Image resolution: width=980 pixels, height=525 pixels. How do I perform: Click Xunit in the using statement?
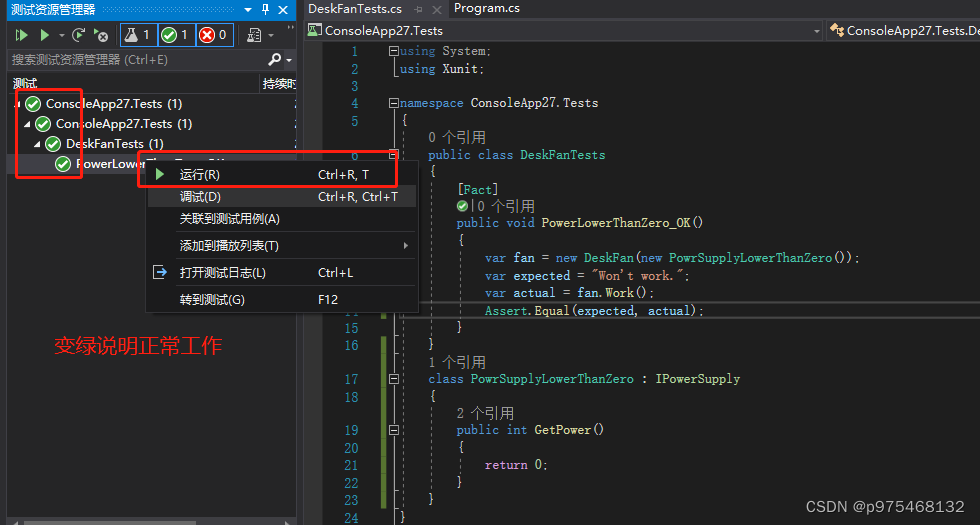point(461,69)
